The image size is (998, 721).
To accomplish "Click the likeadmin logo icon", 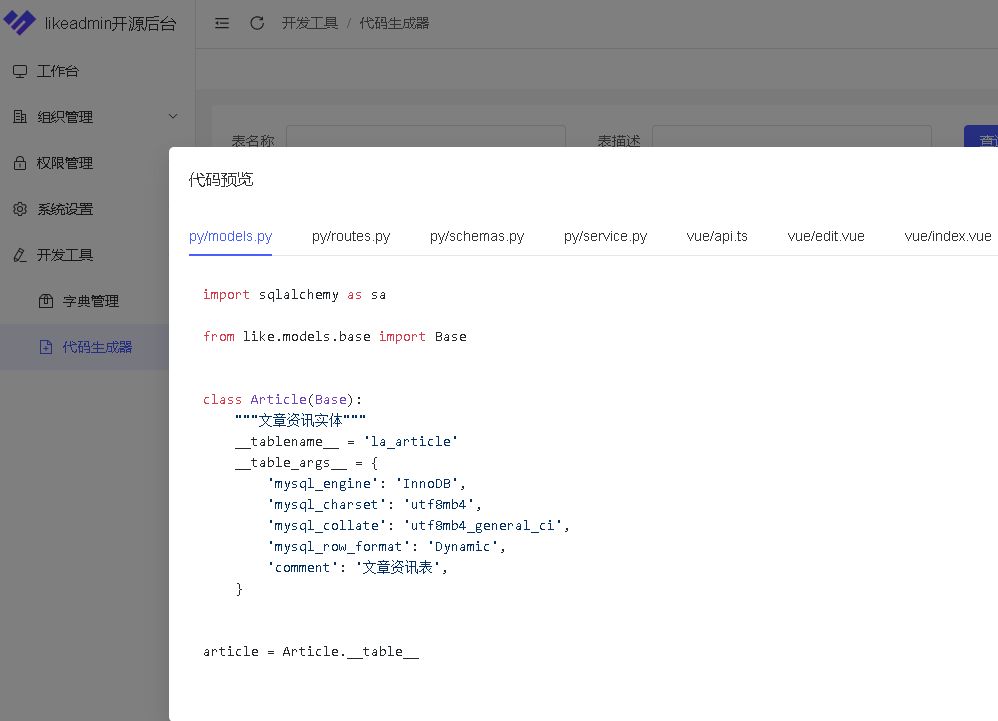I will tap(22, 22).
